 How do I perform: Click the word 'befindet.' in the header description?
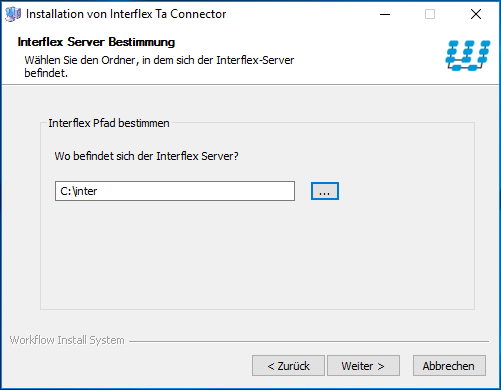click(46, 73)
